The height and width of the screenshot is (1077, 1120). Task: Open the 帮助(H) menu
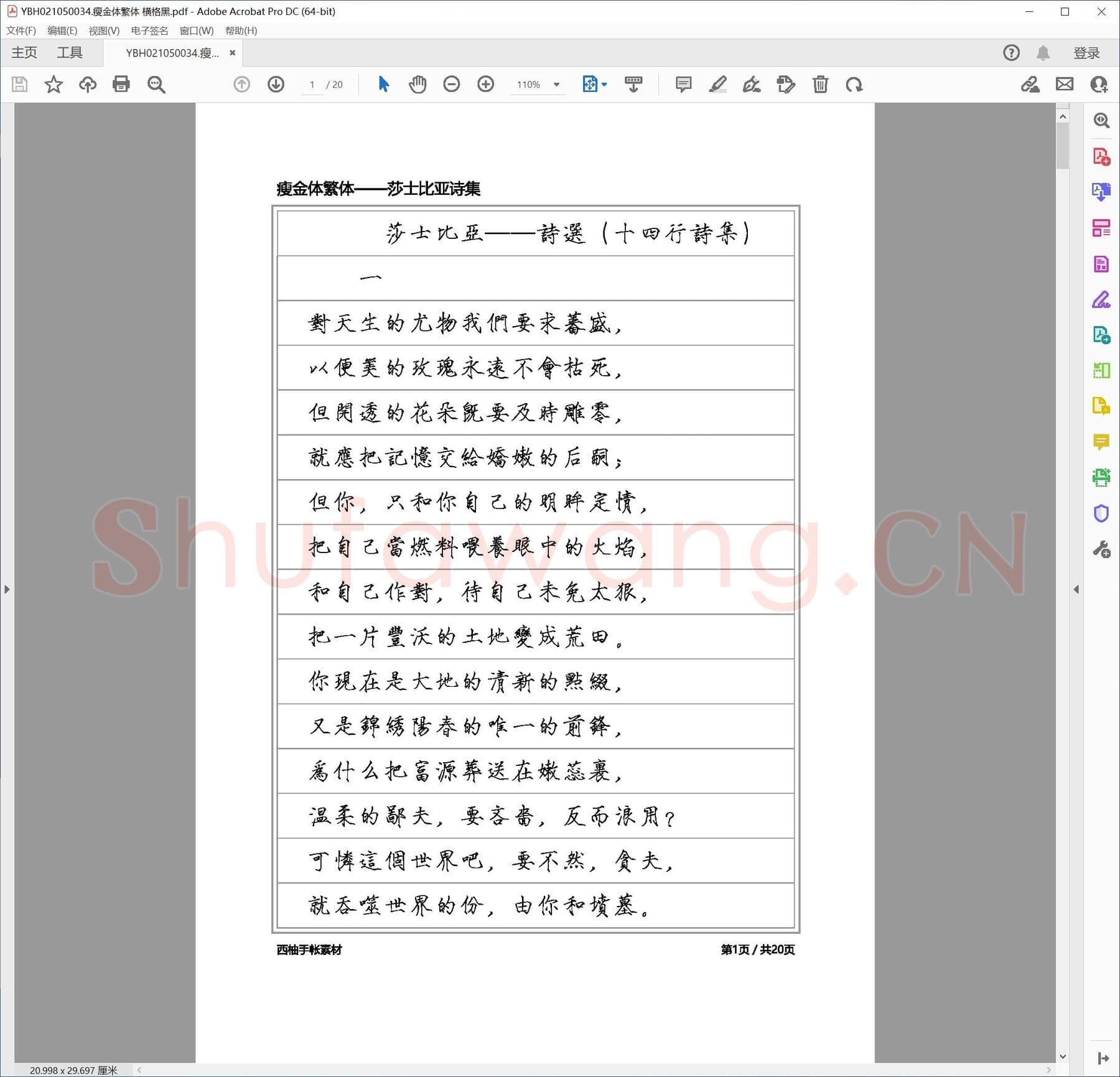(241, 30)
